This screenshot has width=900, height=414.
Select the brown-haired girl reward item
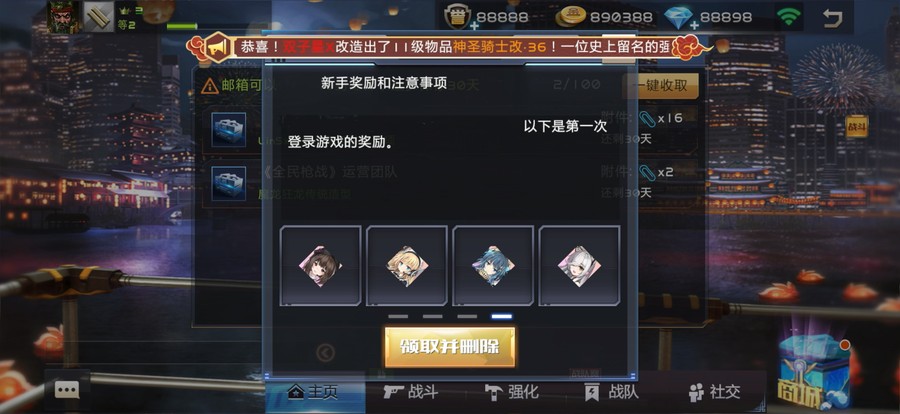click(x=320, y=266)
